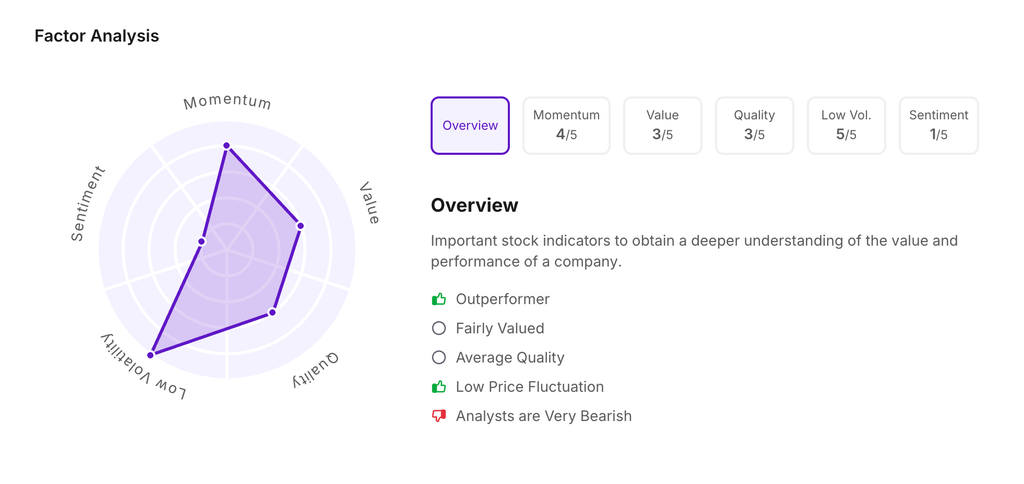This screenshot has height=484, width=1024.
Task: Click the green thumbs-up beside Outperformer
Action: pos(439,299)
